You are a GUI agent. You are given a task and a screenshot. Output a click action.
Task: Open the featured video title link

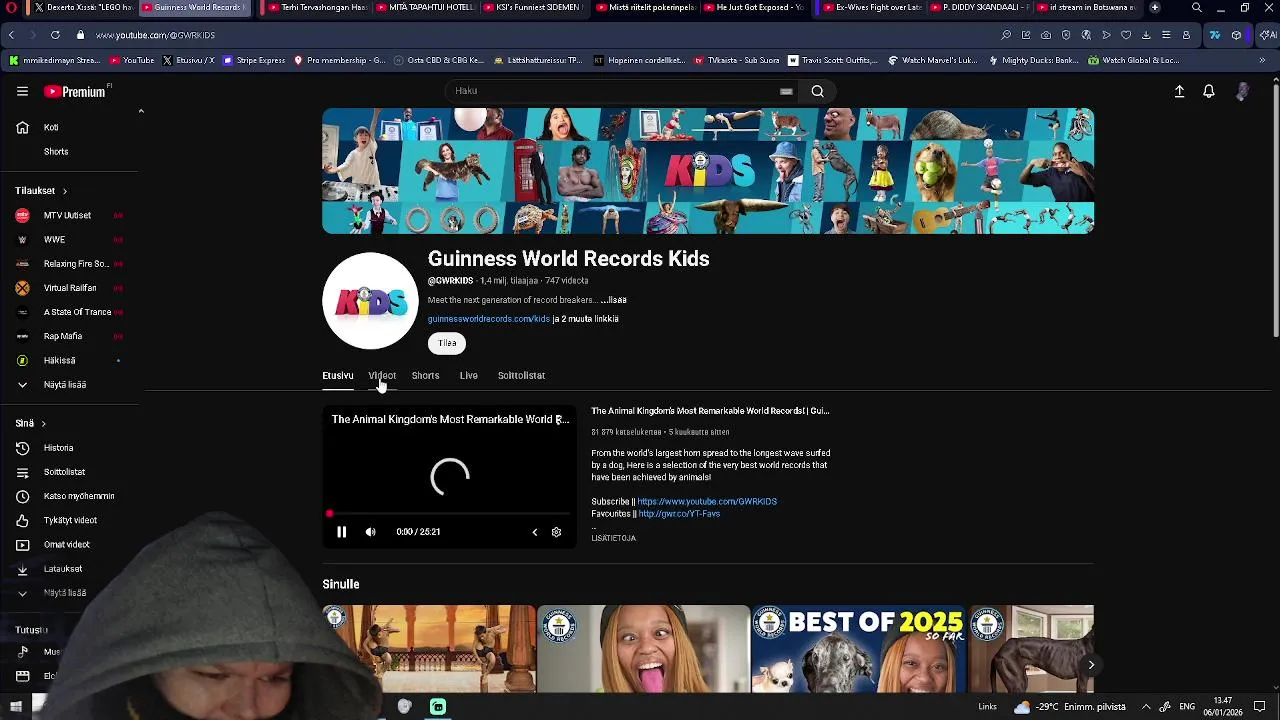click(x=710, y=411)
